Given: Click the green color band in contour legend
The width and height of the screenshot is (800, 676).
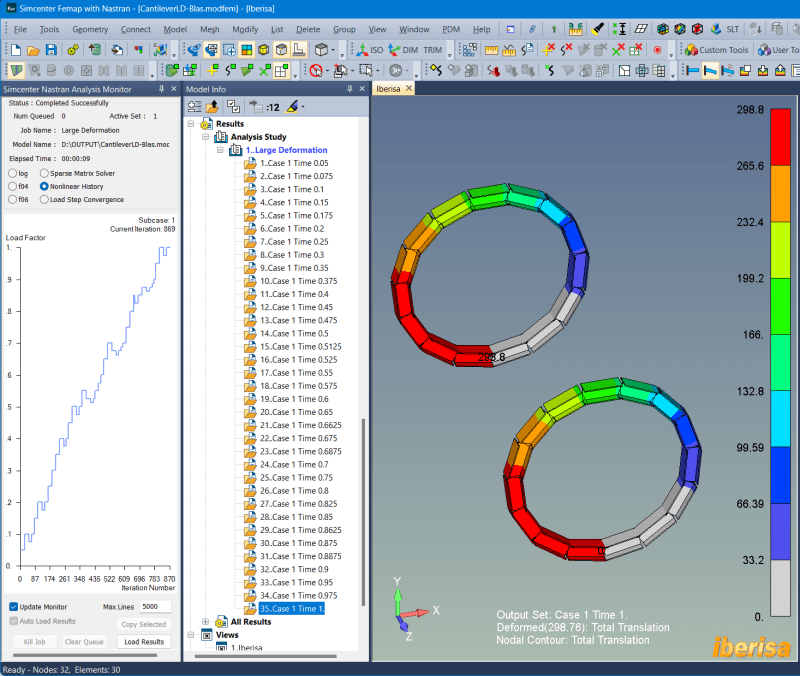Looking at the screenshot, I should click(780, 306).
